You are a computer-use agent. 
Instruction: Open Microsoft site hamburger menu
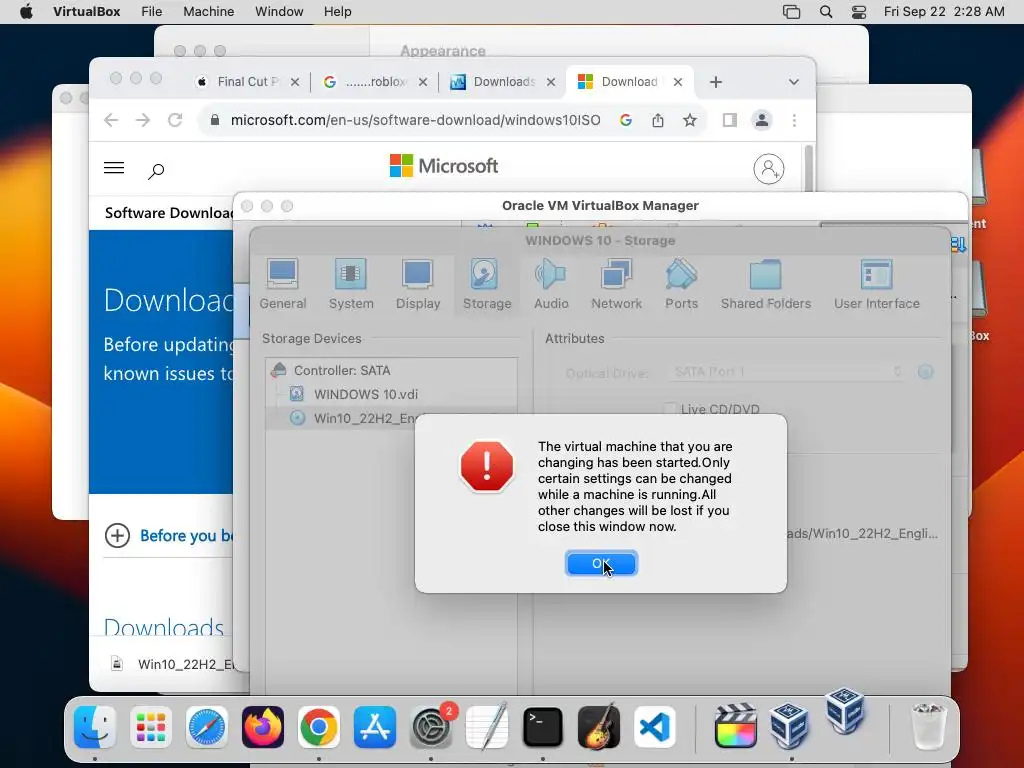(x=114, y=168)
